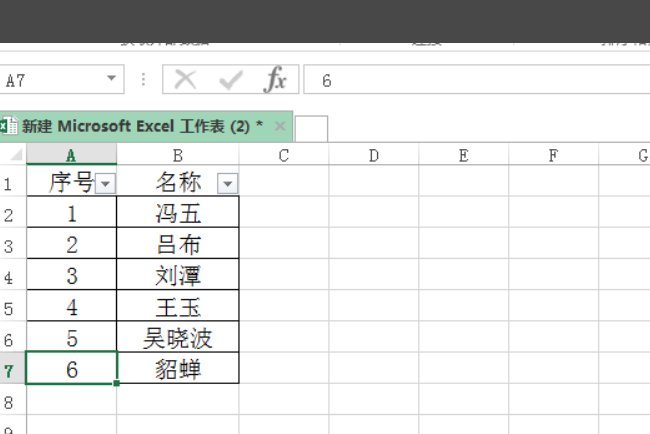The width and height of the screenshot is (650, 434).
Task: Click cell containing 王玉
Action: [178, 305]
